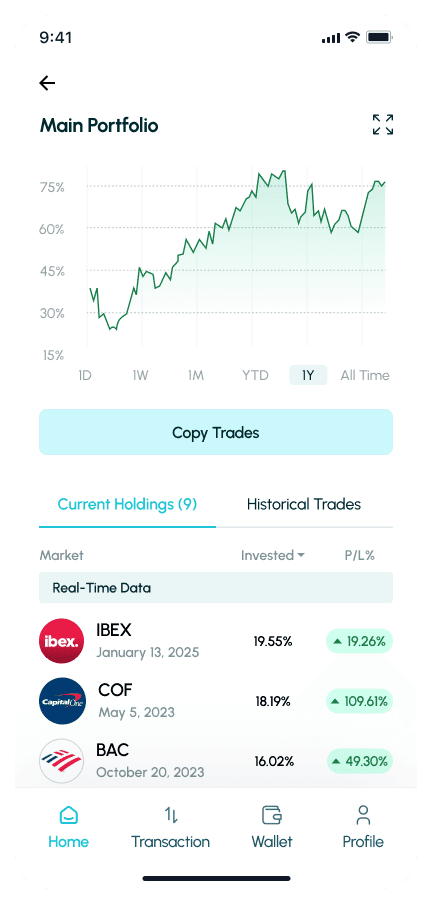The image size is (432, 904).
Task: Tap the Capital One logo
Action: [x=62, y=701]
